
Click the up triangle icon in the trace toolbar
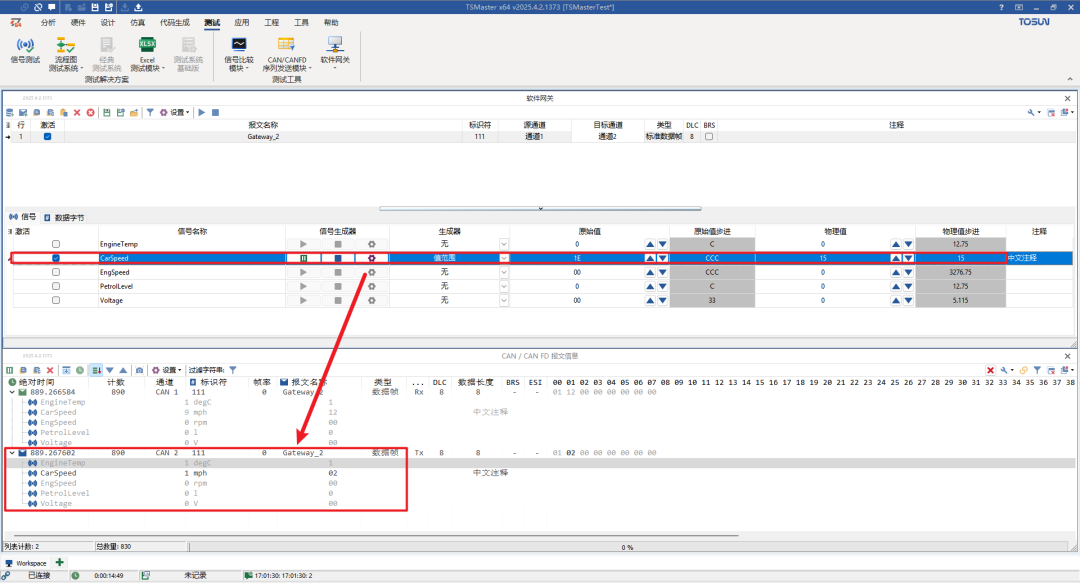123,370
